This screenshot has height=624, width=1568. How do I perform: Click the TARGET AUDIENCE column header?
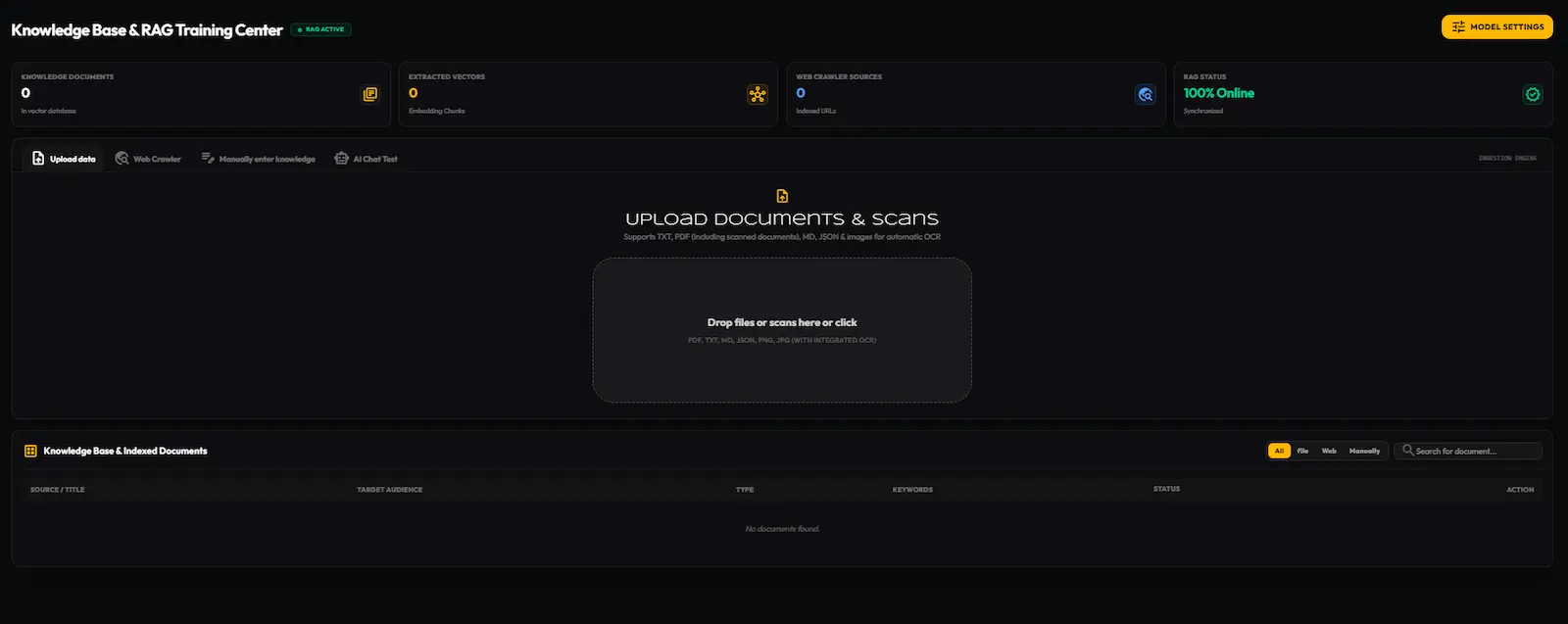tap(390, 490)
